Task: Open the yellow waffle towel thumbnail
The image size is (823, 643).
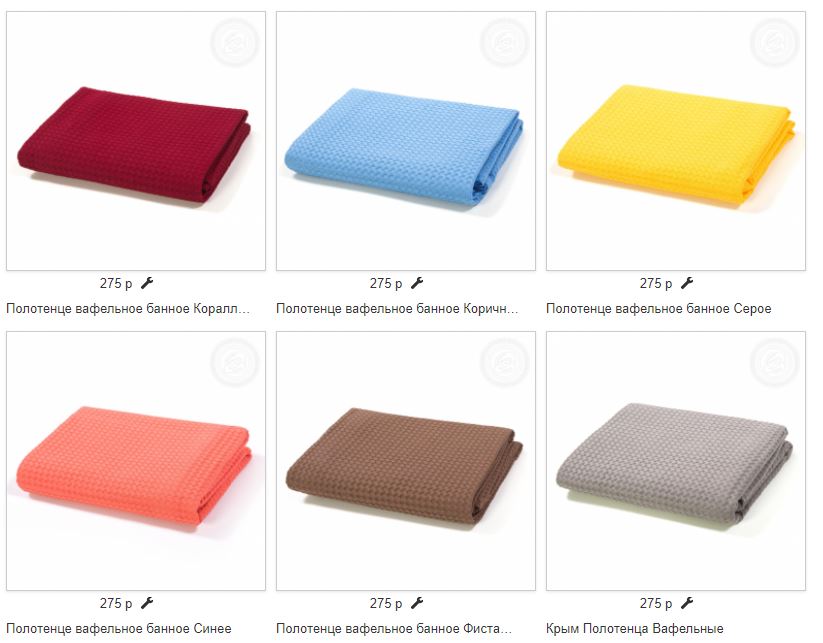Action: [x=676, y=141]
